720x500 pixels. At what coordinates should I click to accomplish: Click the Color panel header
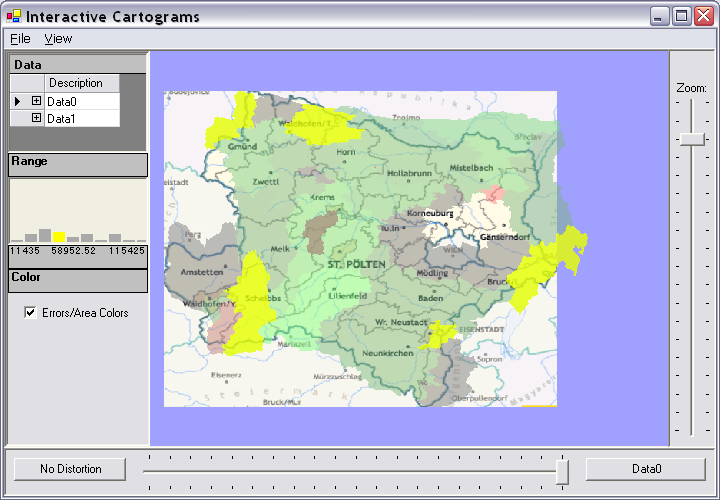click(x=78, y=280)
